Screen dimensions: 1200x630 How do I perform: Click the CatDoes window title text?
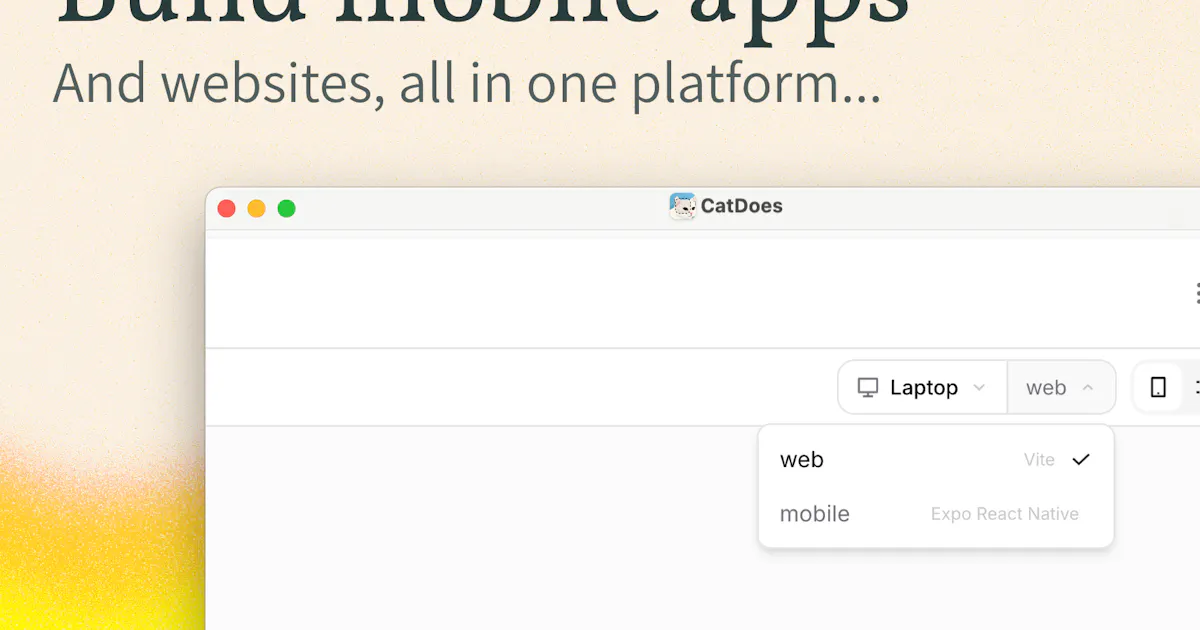coord(741,206)
